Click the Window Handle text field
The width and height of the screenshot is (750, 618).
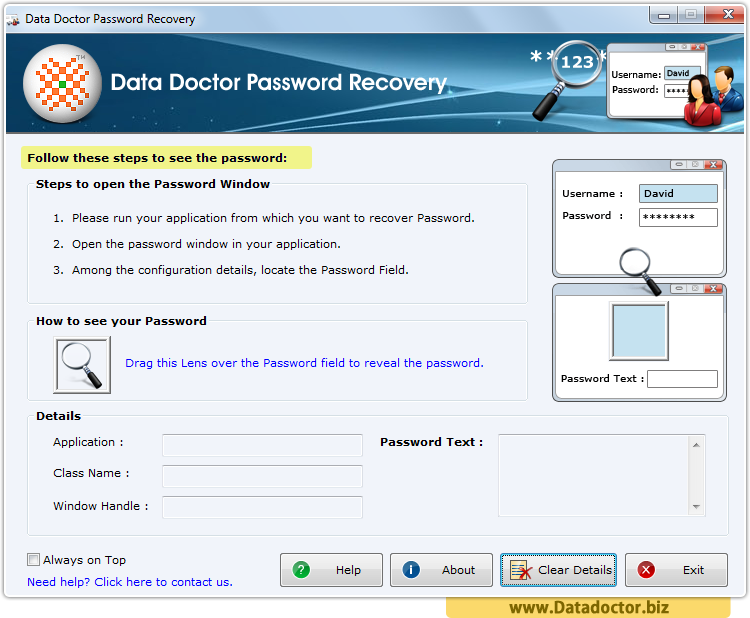point(262,507)
